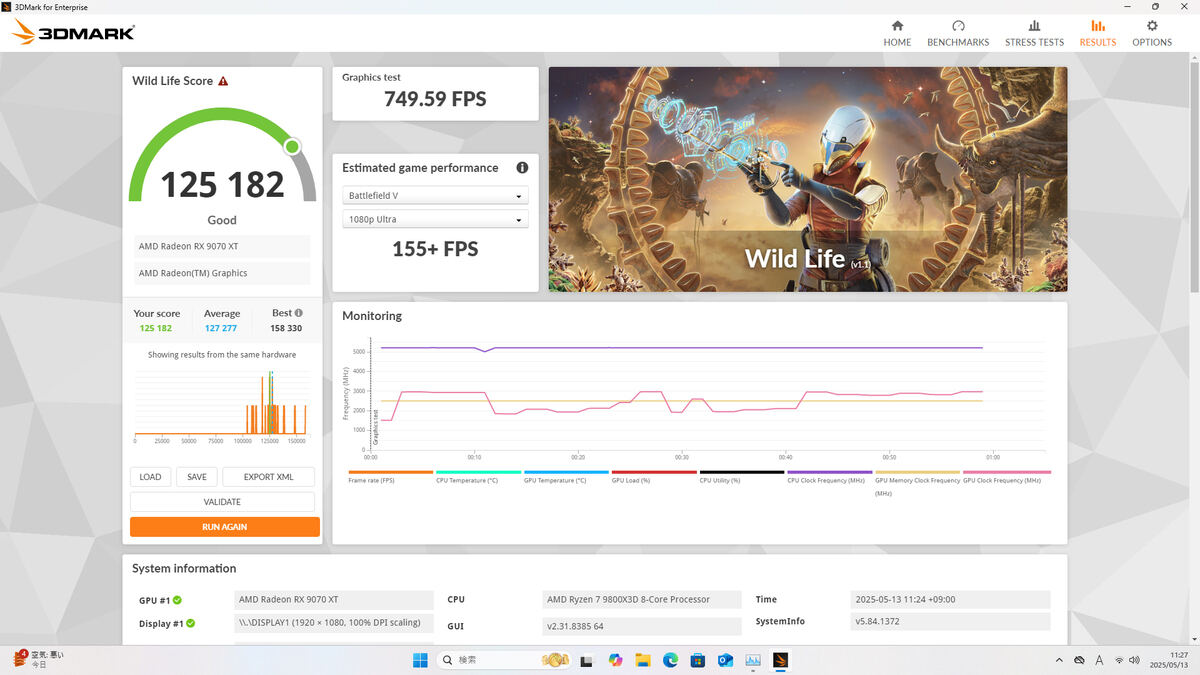Click the 3DMark taskbar icon
Screen dimensions: 1200x675
click(x=781, y=660)
